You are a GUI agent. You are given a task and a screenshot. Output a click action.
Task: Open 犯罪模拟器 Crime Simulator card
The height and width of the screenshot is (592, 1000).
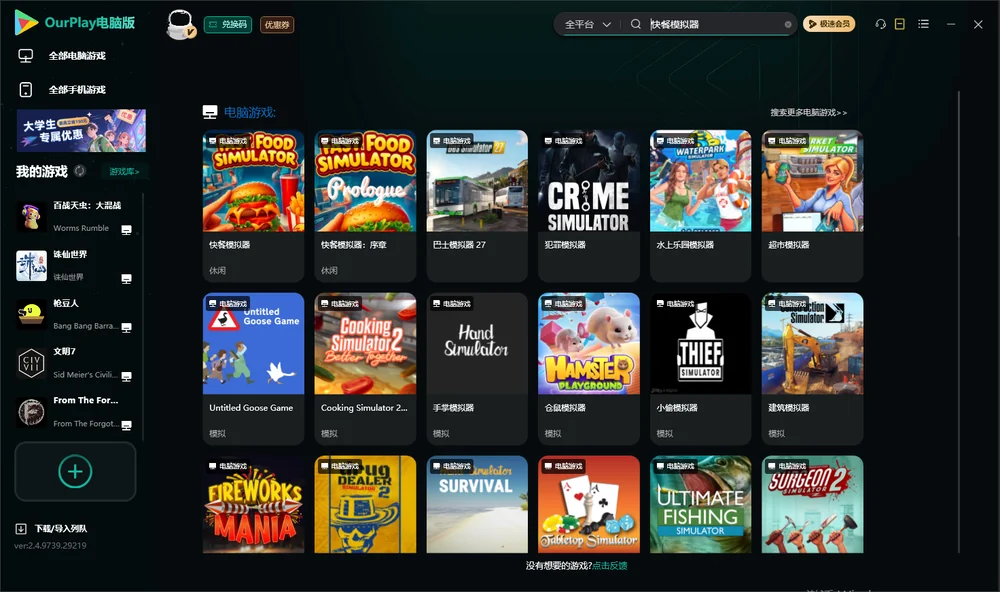589,206
